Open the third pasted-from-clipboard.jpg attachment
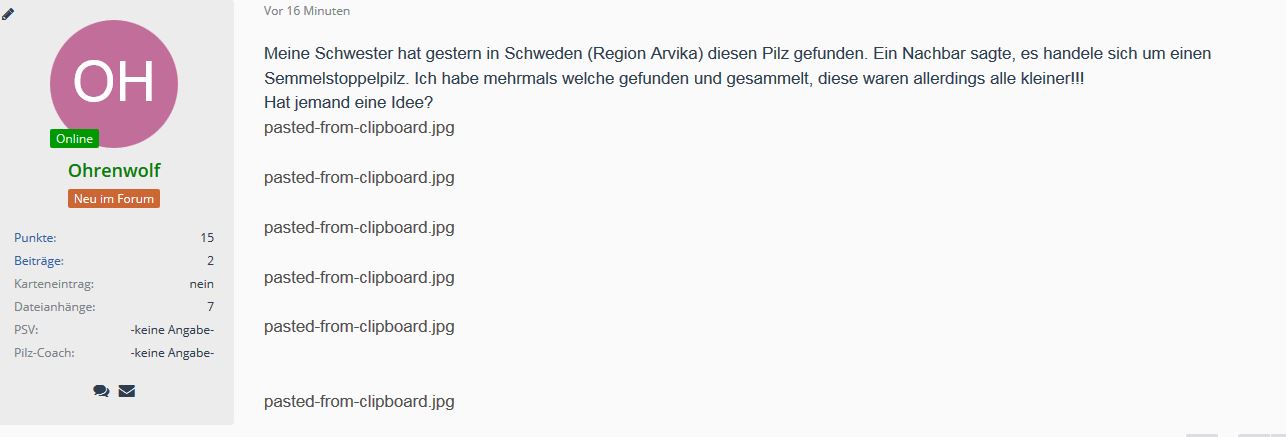Screen dimensions: 1286x437 359,228
